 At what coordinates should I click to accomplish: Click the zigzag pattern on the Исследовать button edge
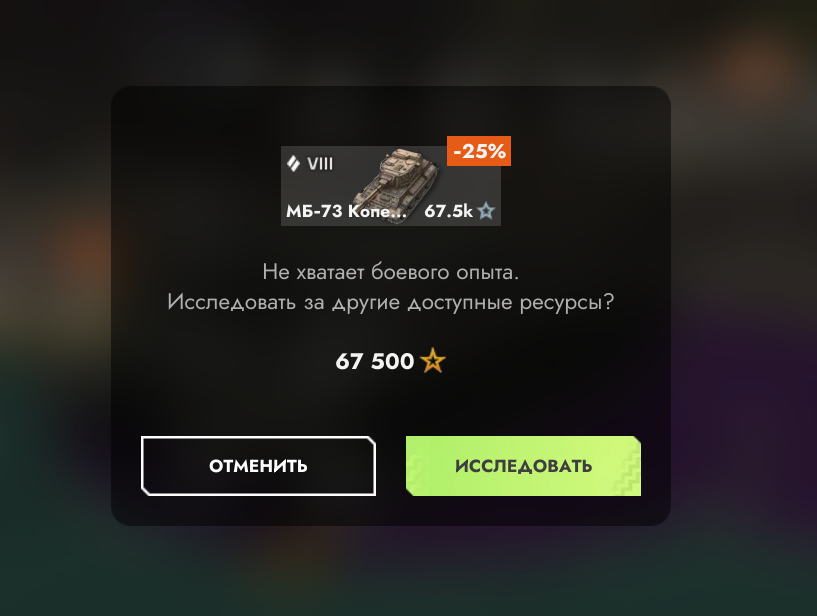[628, 472]
